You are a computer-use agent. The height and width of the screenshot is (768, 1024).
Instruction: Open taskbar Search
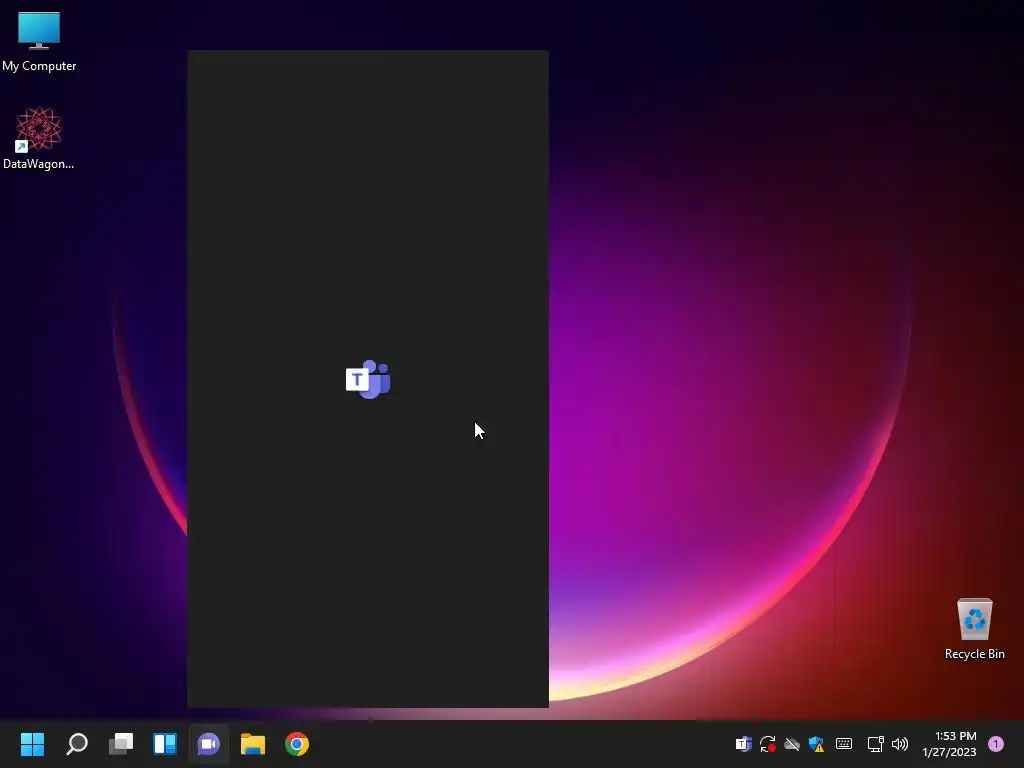[77, 744]
